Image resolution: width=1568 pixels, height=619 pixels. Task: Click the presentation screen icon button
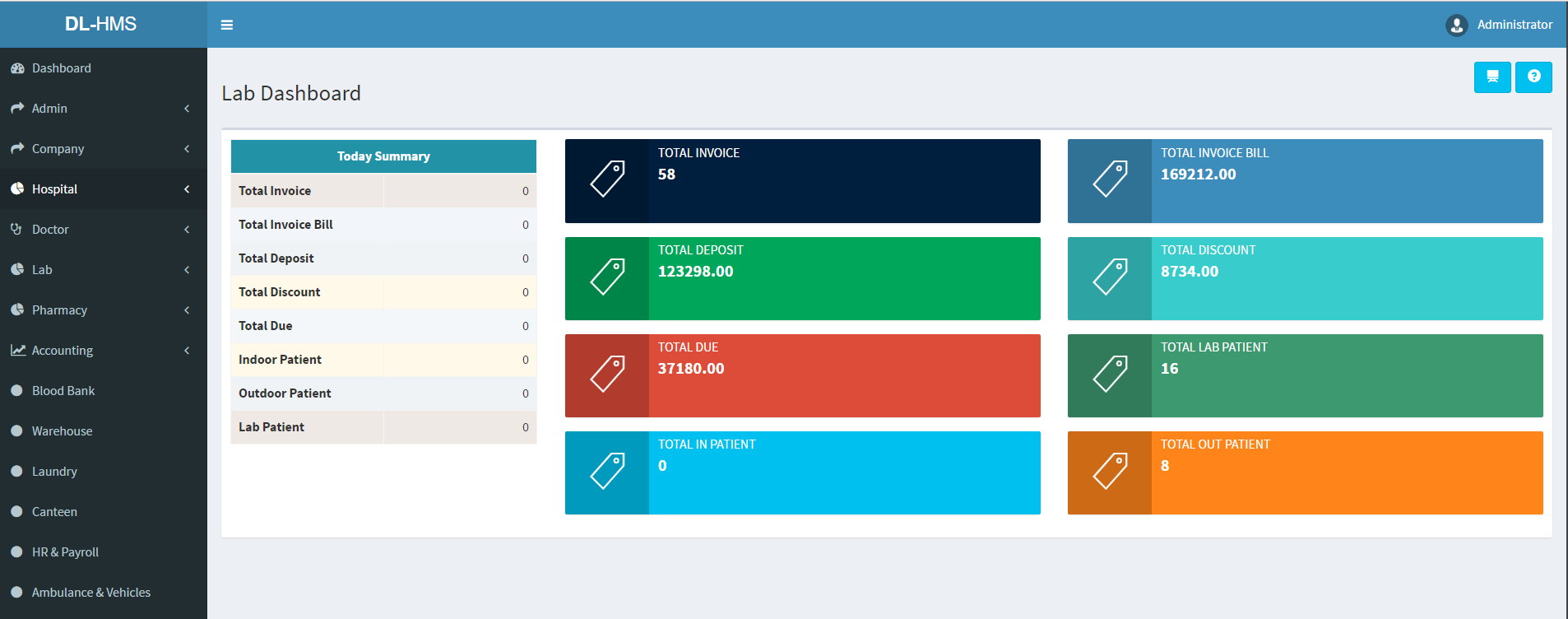pos(1491,77)
